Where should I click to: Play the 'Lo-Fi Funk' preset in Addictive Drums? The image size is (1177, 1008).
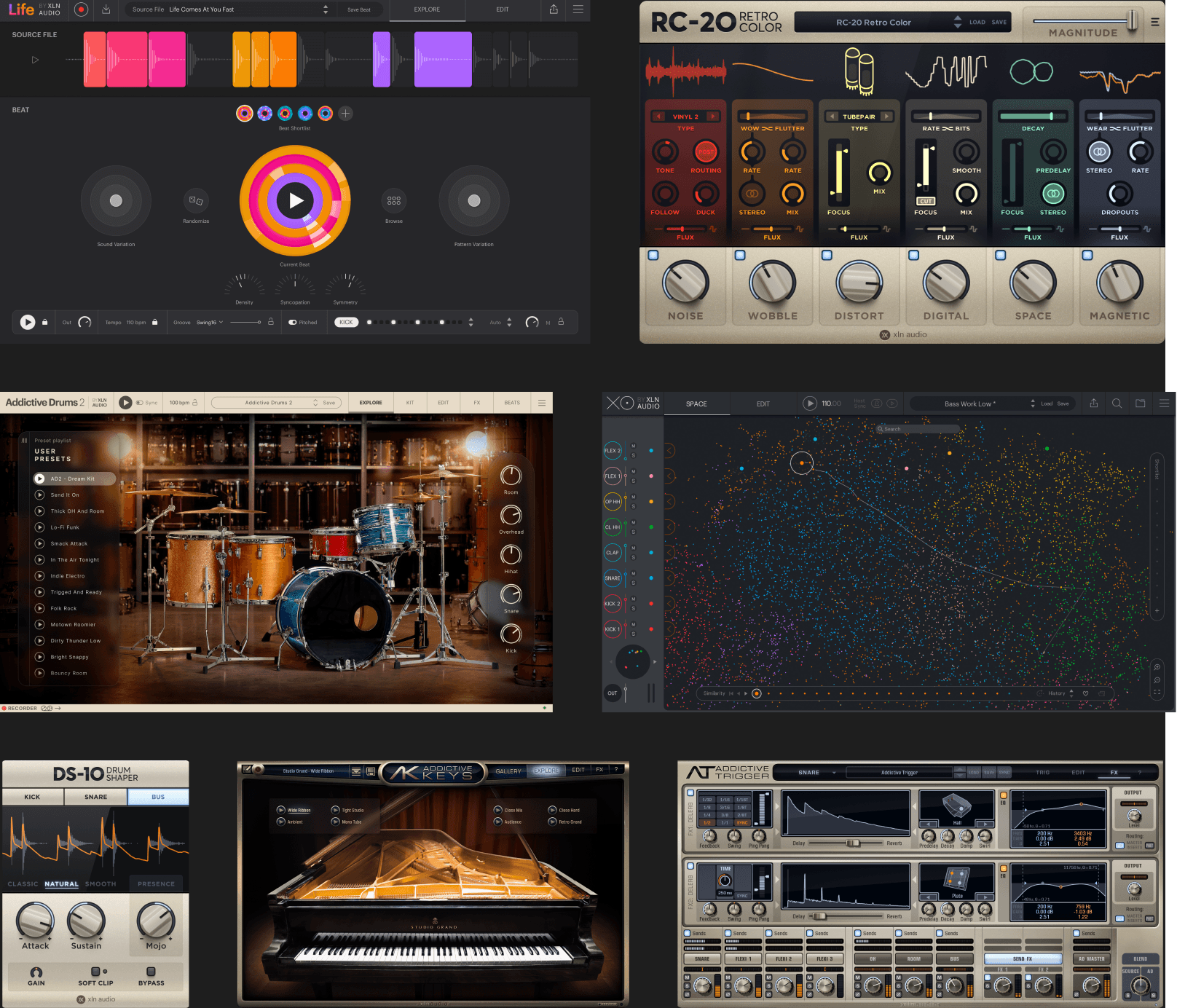point(40,527)
